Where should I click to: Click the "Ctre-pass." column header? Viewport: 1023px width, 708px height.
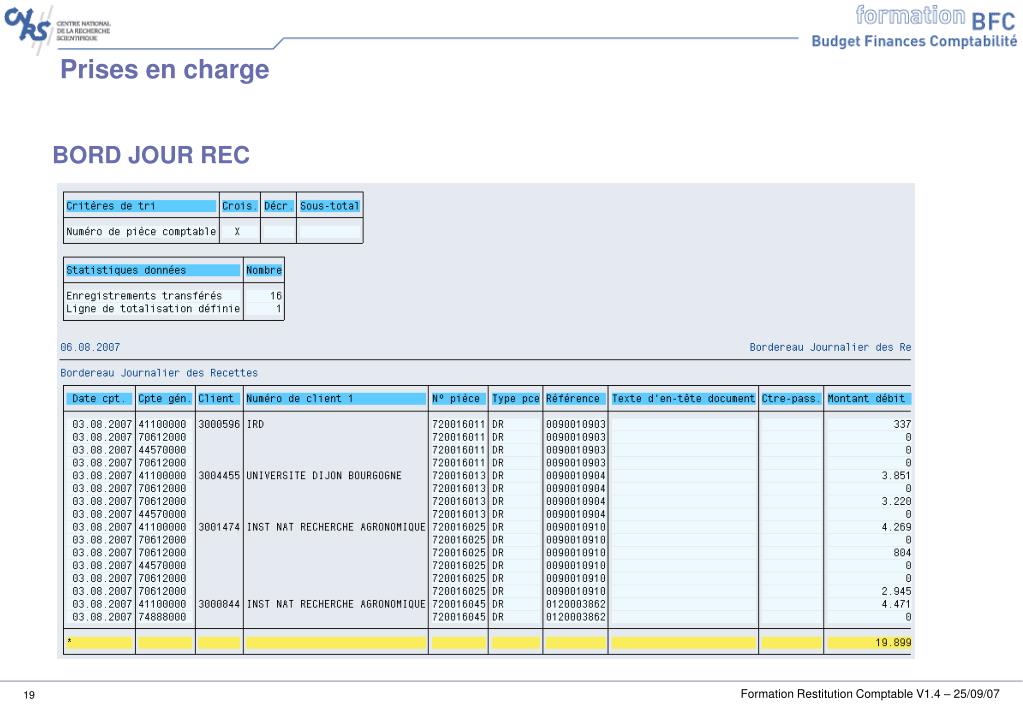pyautogui.click(x=791, y=399)
